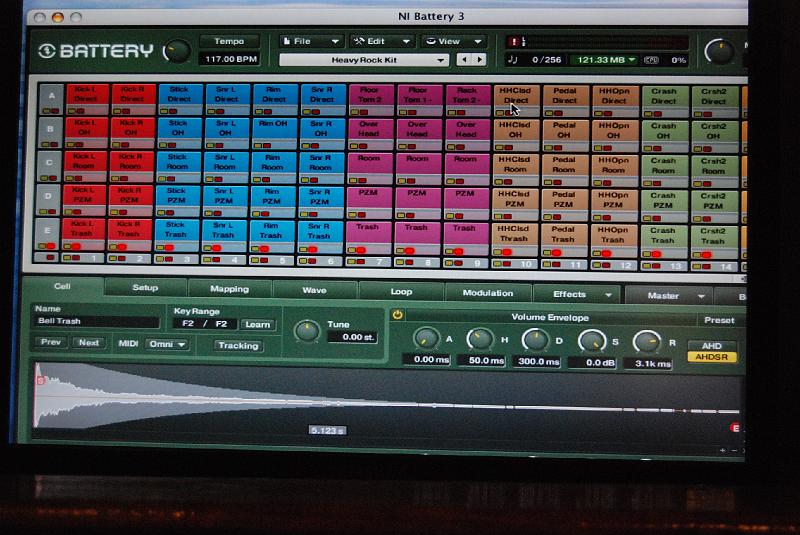Image resolution: width=800 pixels, height=535 pixels.
Task: Select the HHClsd Trash cell
Action: [x=515, y=235]
